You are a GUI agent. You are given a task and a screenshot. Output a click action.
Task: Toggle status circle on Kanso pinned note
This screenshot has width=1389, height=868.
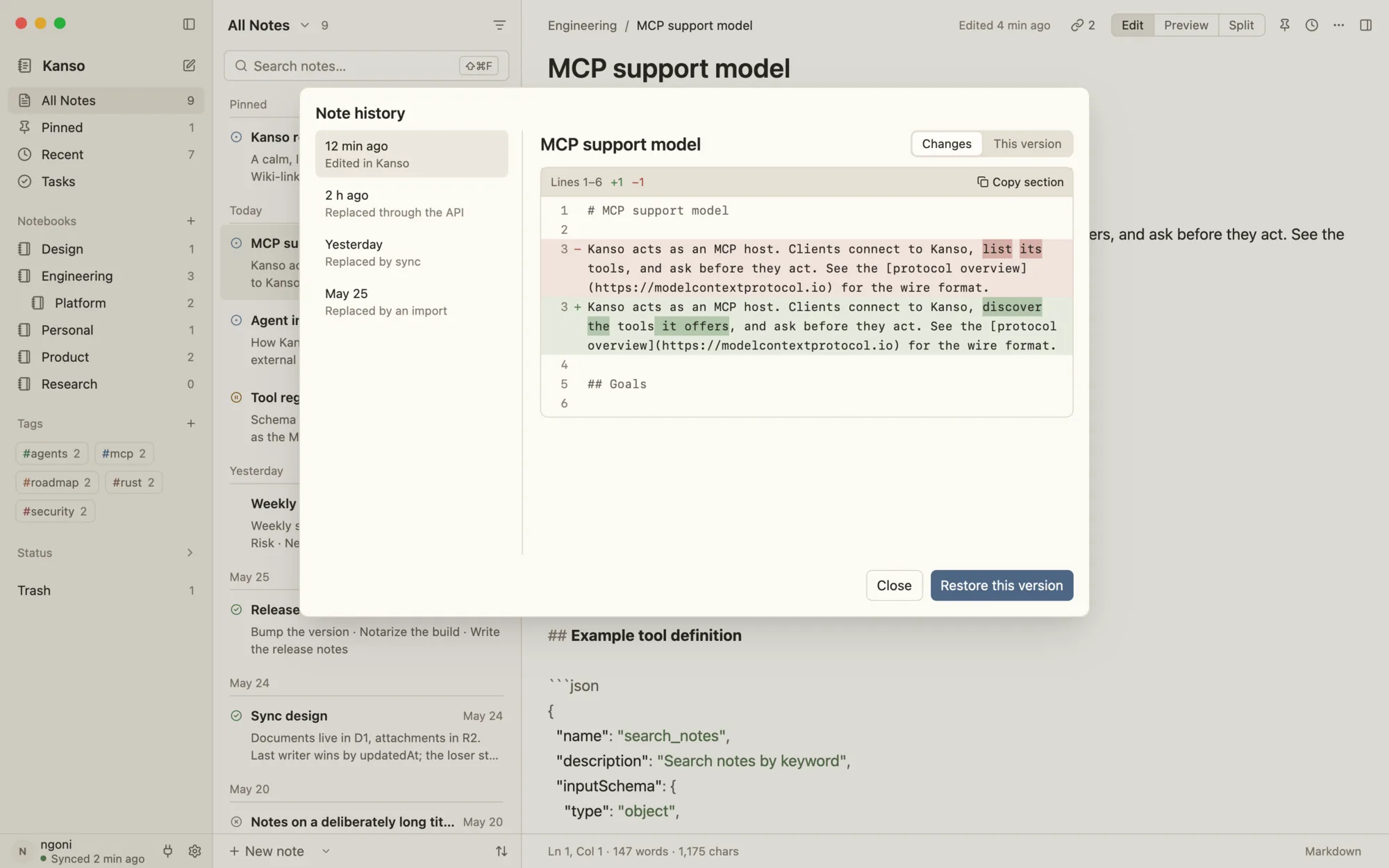(236, 137)
